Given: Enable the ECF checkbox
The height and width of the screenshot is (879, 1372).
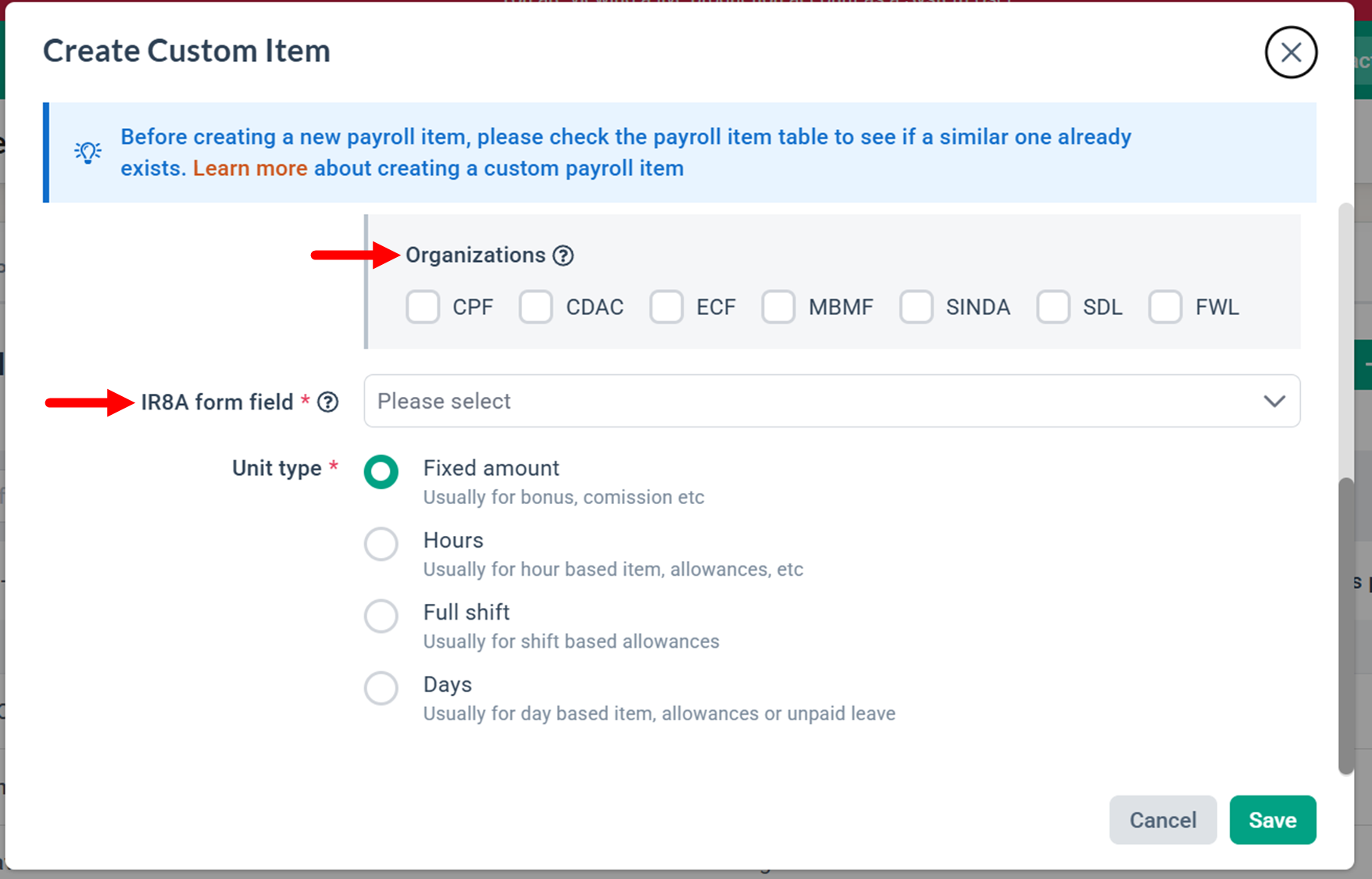Looking at the screenshot, I should [666, 307].
